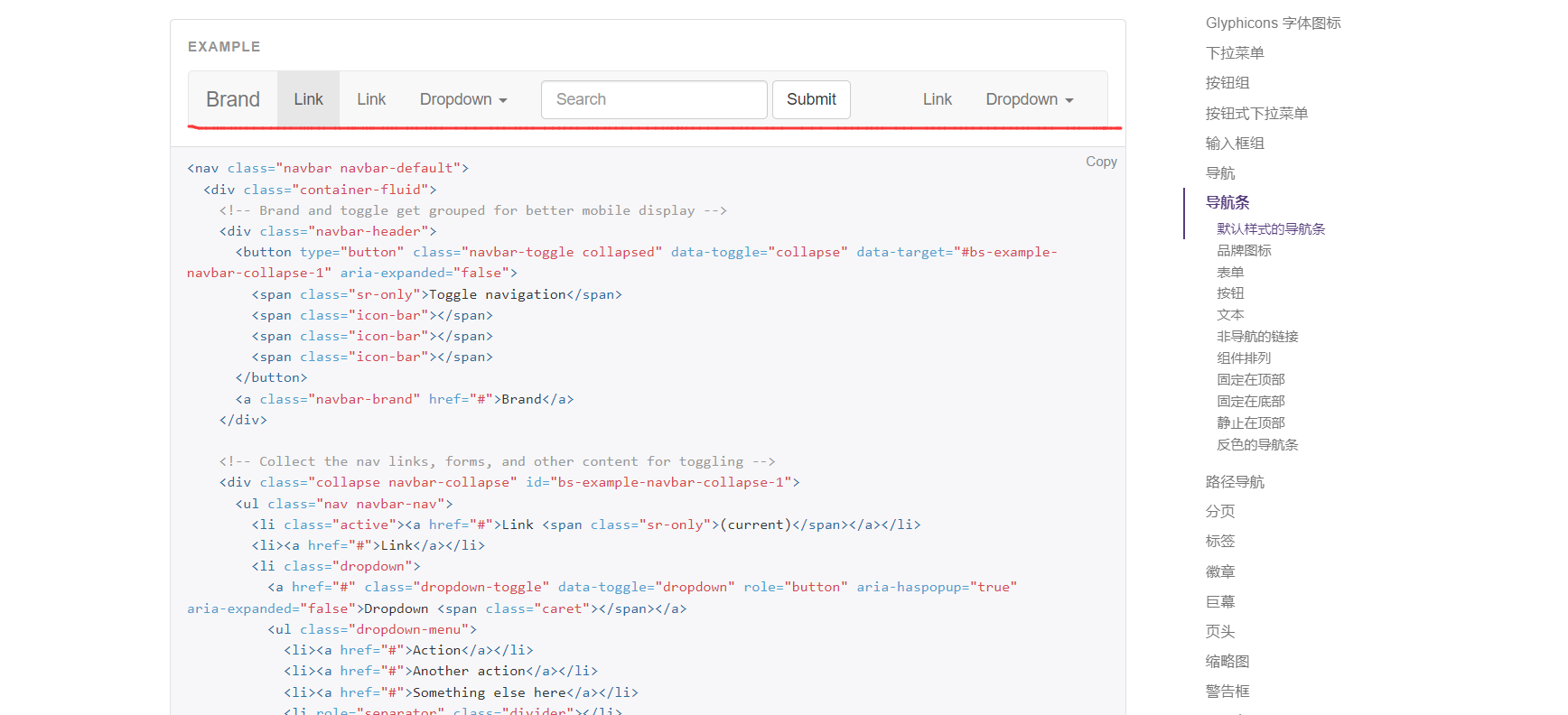
Task: Select 反色的导航条 sub-item
Action: tap(1257, 445)
